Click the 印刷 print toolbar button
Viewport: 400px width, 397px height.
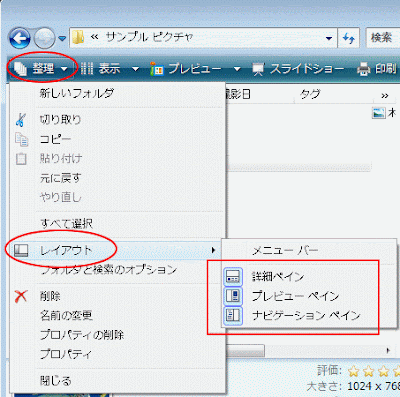click(377, 69)
